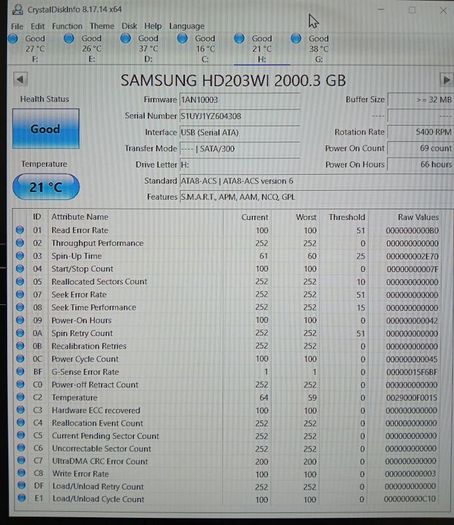Click the Interface field
Image resolution: width=454 pixels, height=525 pixels.
tap(239, 132)
